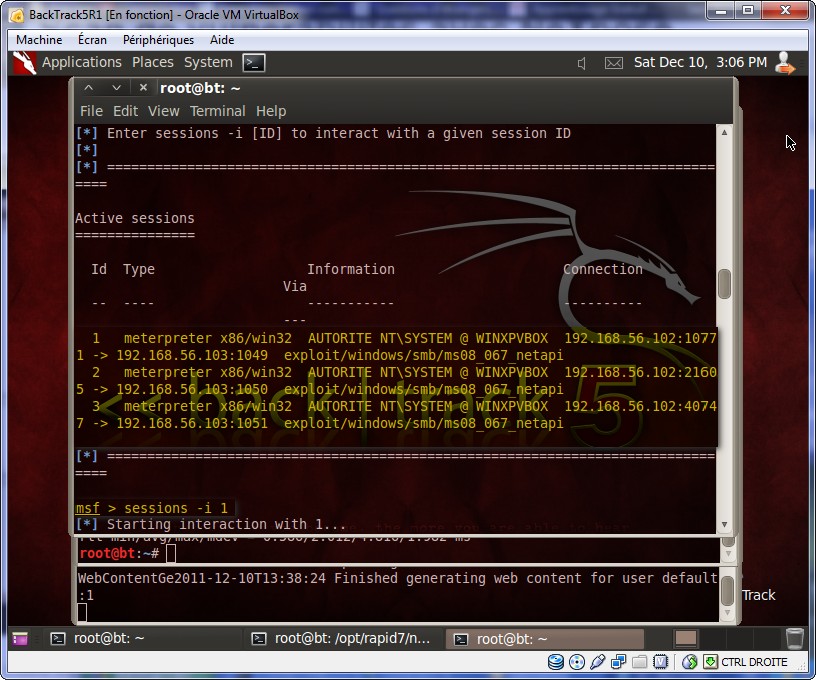Viewport: 816px width, 680px height.
Task: Open the Périphériques menu in VirtualBox
Action: [x=158, y=40]
